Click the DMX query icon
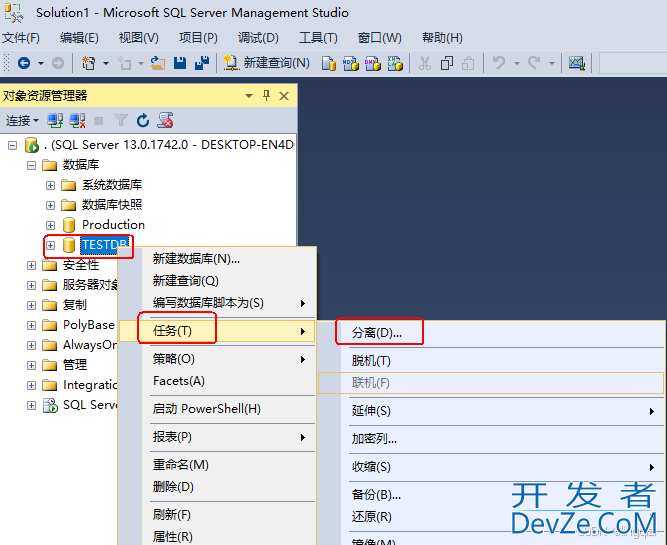This screenshot has width=667, height=545. coord(373,63)
